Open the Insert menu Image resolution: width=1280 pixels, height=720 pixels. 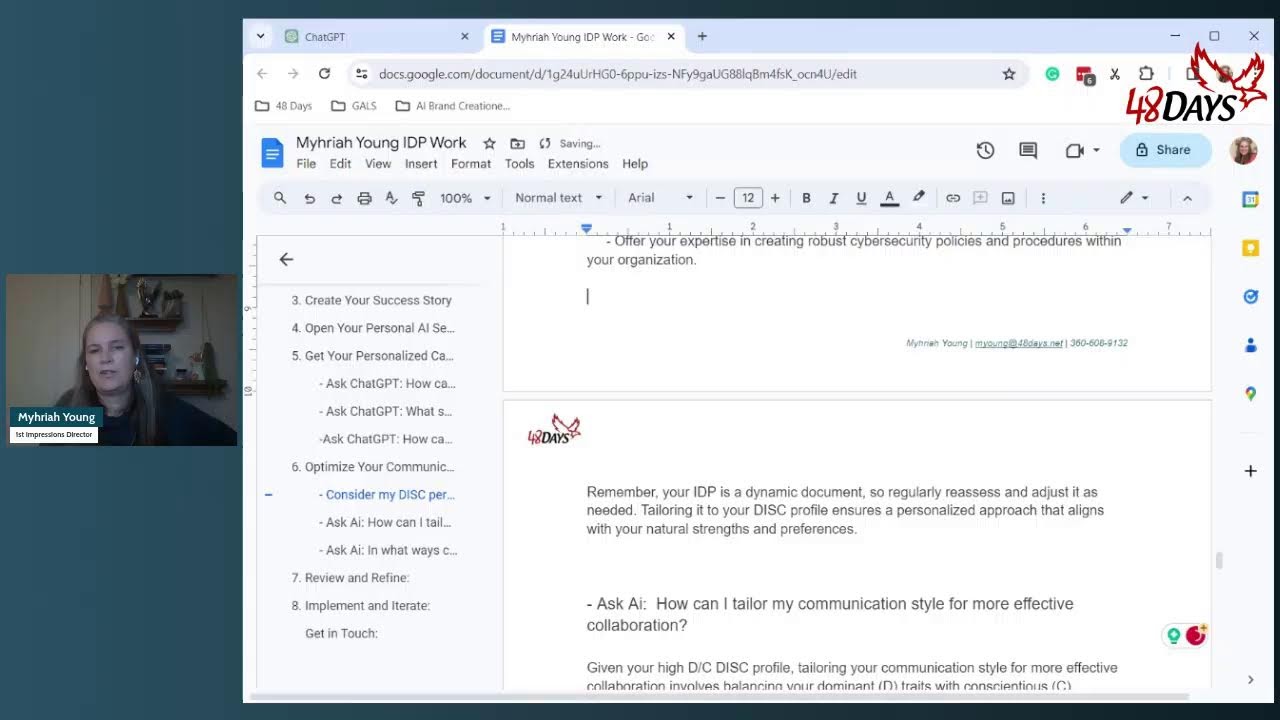click(421, 164)
